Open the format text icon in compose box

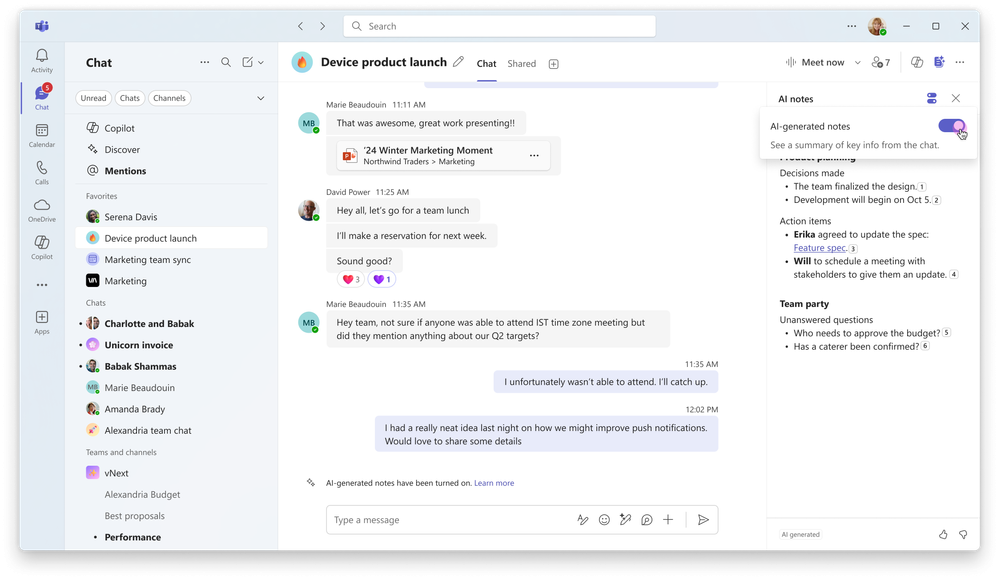point(582,520)
